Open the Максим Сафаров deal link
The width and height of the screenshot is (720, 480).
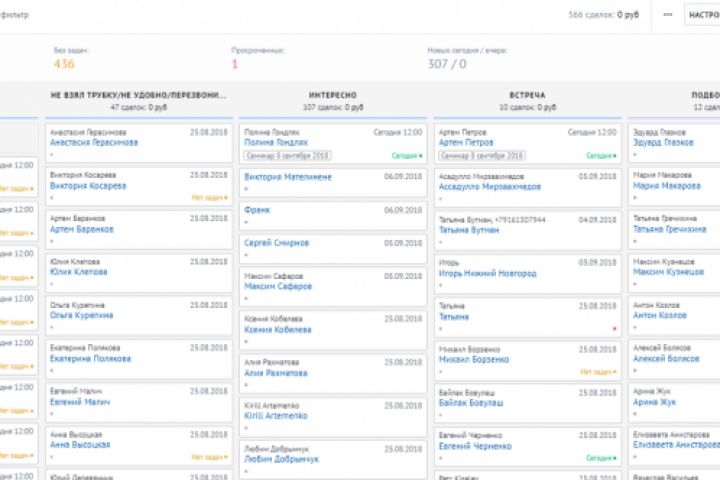pos(277,286)
